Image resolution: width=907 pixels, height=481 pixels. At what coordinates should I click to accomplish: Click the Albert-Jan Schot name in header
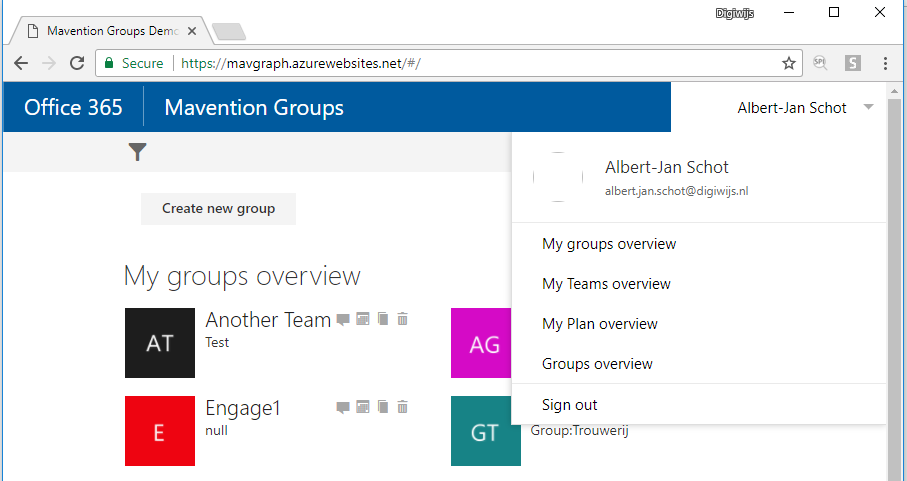click(792, 108)
